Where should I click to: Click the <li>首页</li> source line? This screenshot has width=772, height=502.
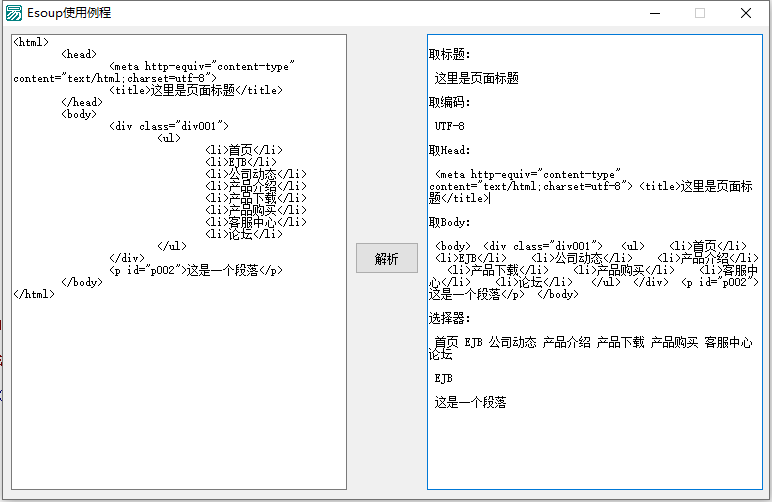(244, 150)
